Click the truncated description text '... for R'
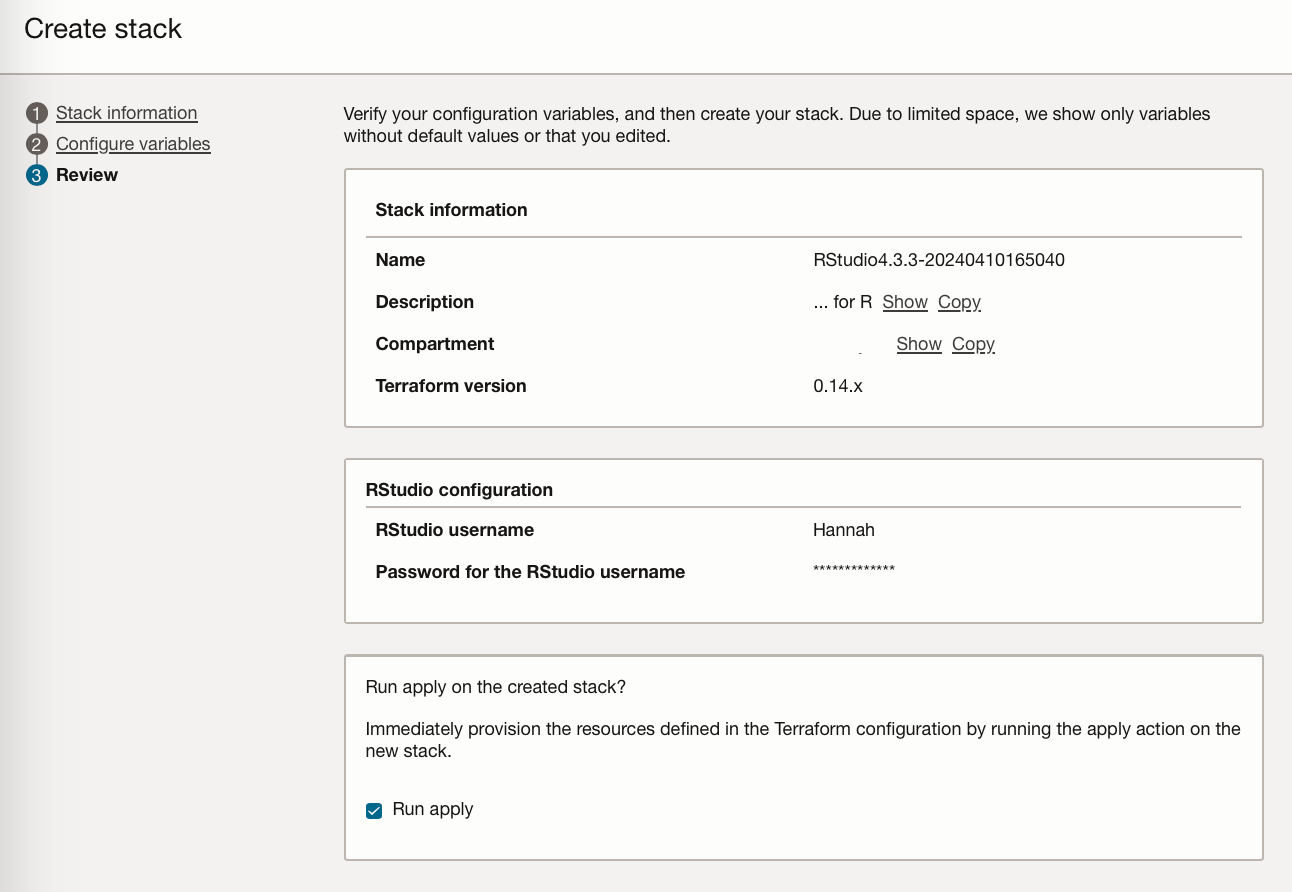This screenshot has height=892, width=1292. click(843, 302)
